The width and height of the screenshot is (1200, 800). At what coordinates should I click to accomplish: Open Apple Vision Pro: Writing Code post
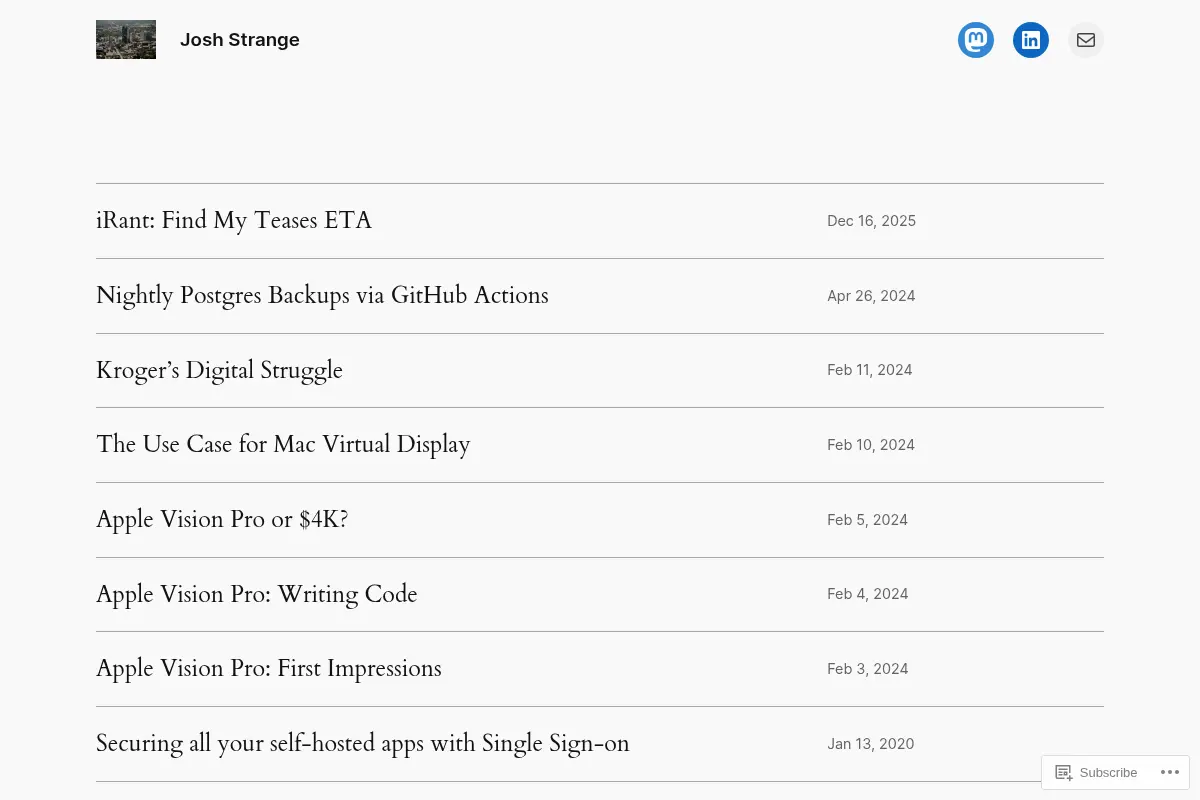pyautogui.click(x=256, y=595)
